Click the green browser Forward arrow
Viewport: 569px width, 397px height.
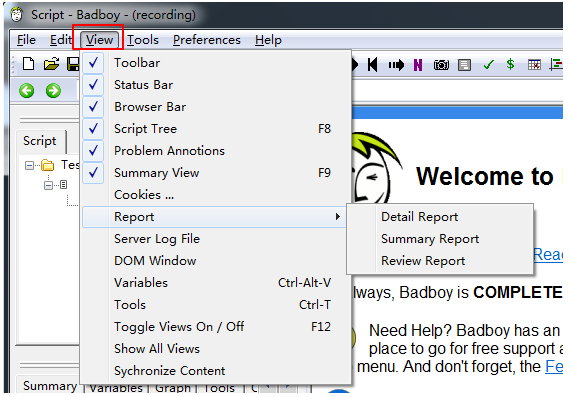53,91
